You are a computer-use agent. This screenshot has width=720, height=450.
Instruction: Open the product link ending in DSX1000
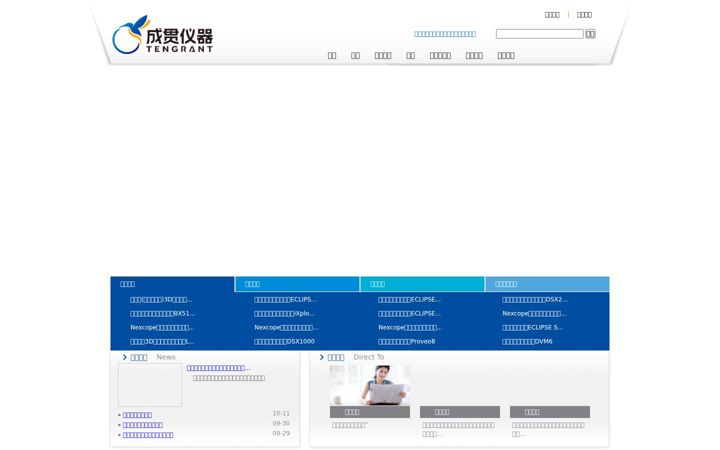pos(284,342)
